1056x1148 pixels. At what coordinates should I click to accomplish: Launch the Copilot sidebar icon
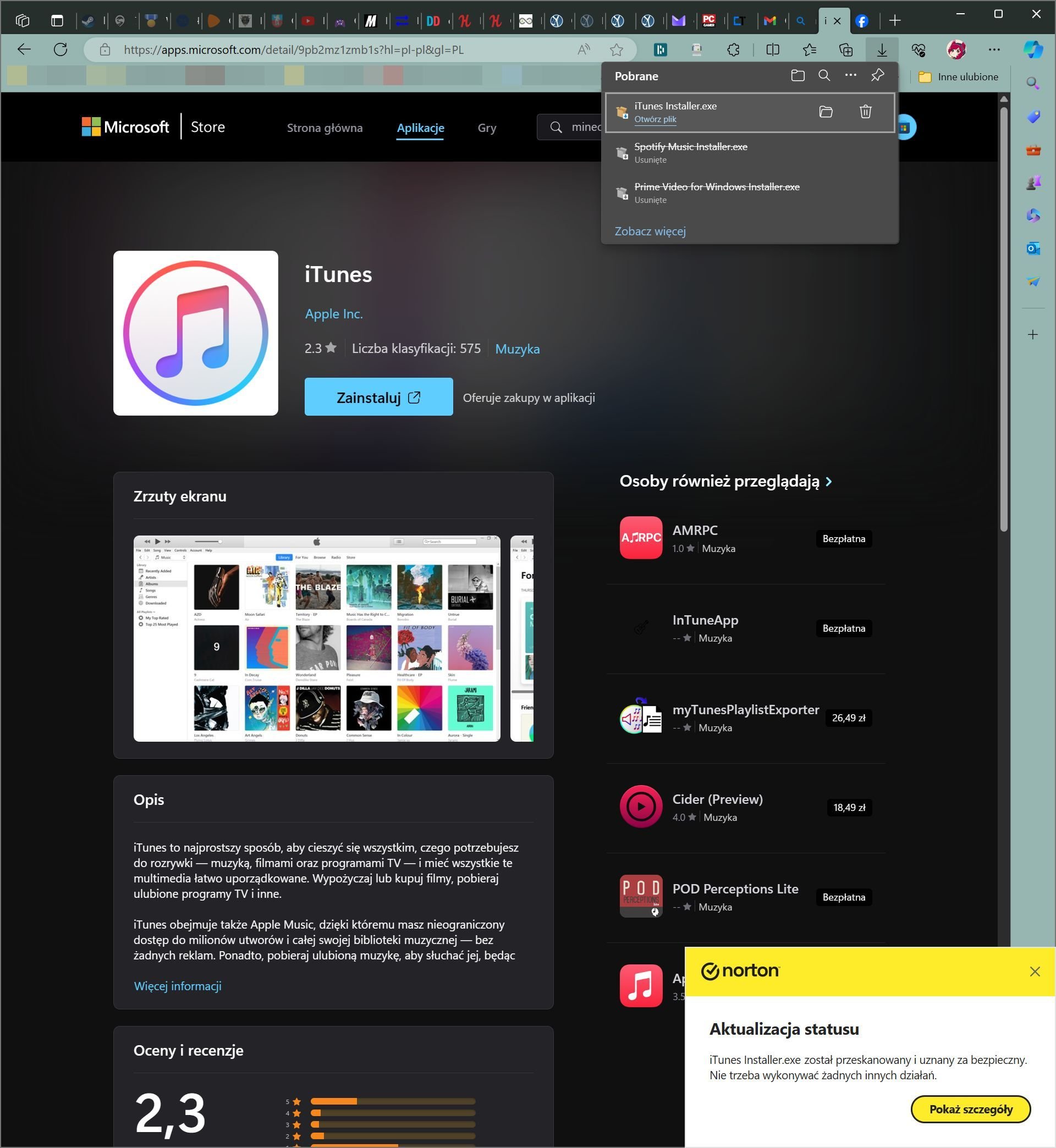click(x=1032, y=49)
